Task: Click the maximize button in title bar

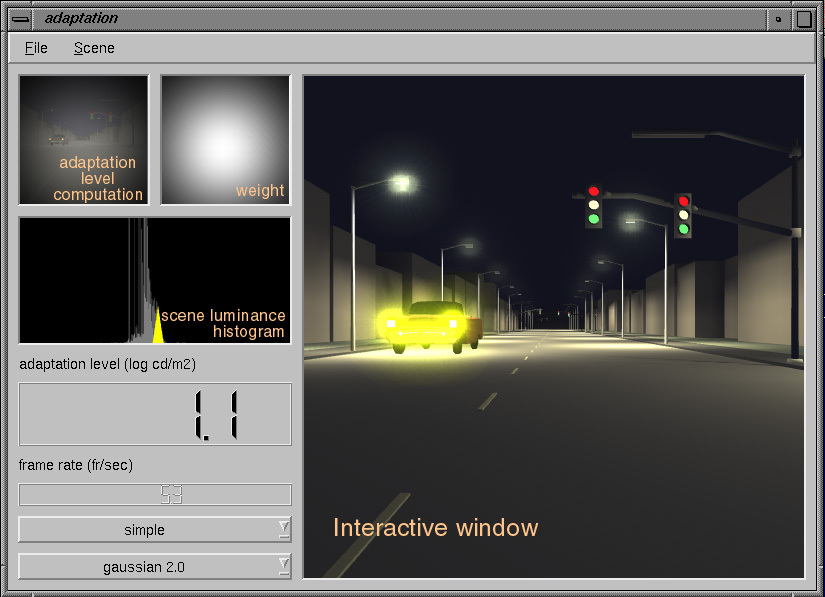Action: point(804,18)
